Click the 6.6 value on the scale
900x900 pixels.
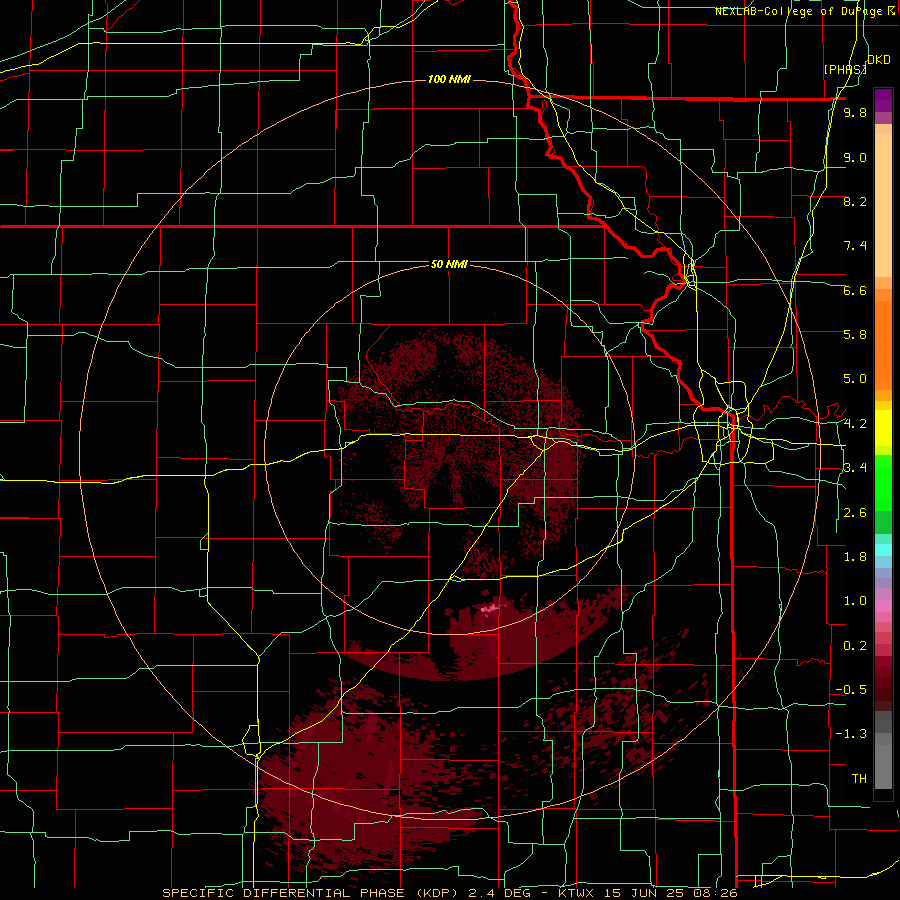click(x=855, y=290)
